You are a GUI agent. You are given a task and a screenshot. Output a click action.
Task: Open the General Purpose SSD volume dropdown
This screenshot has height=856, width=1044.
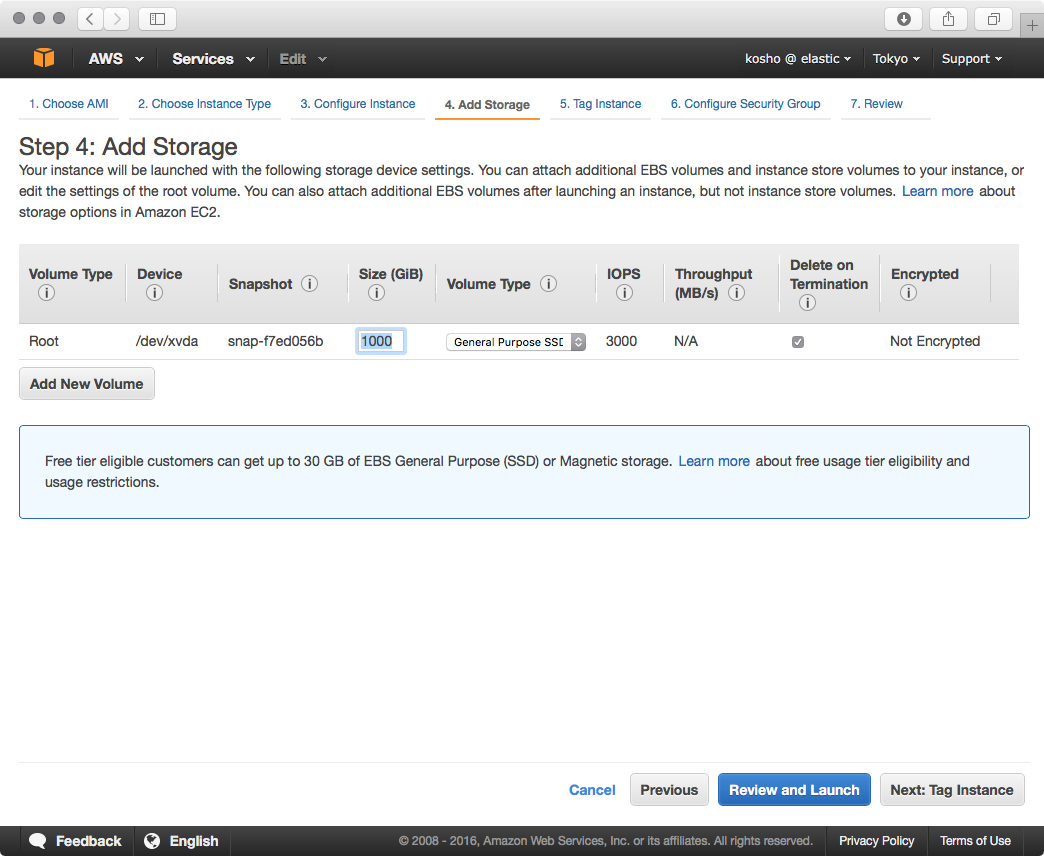coord(516,342)
